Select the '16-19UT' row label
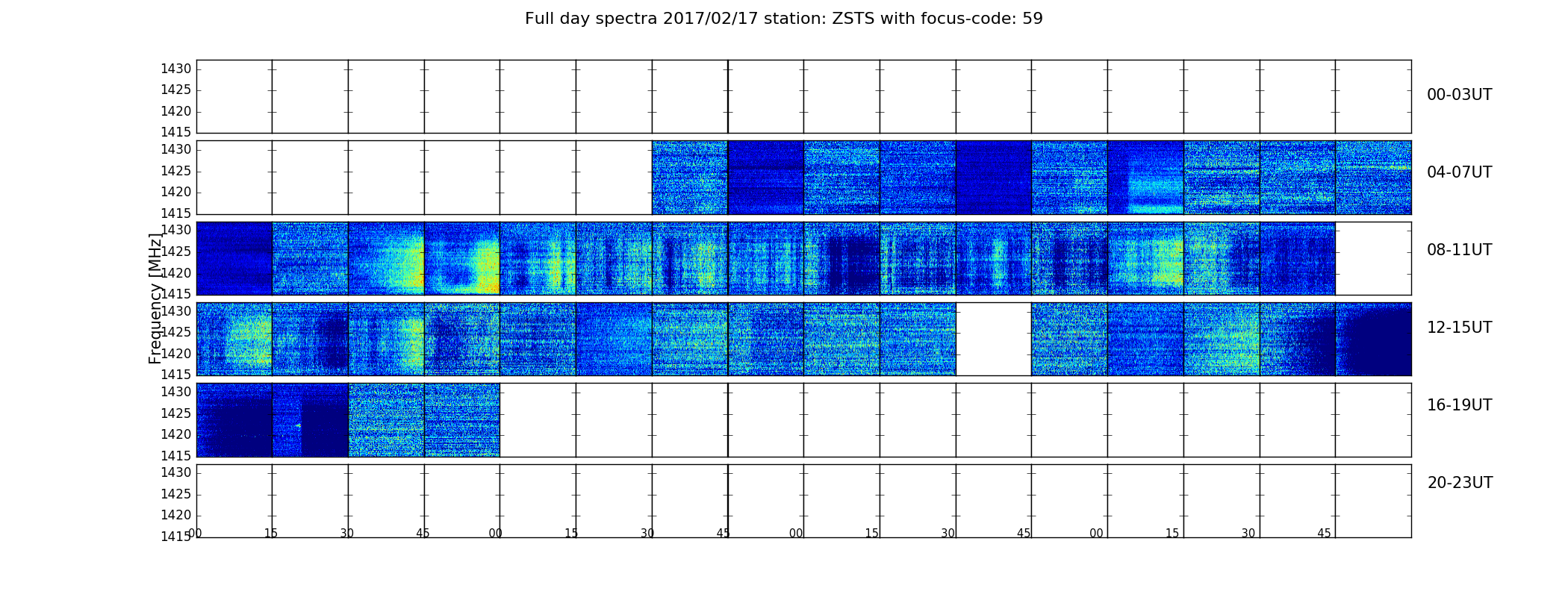1568x597 pixels. [x=1459, y=405]
